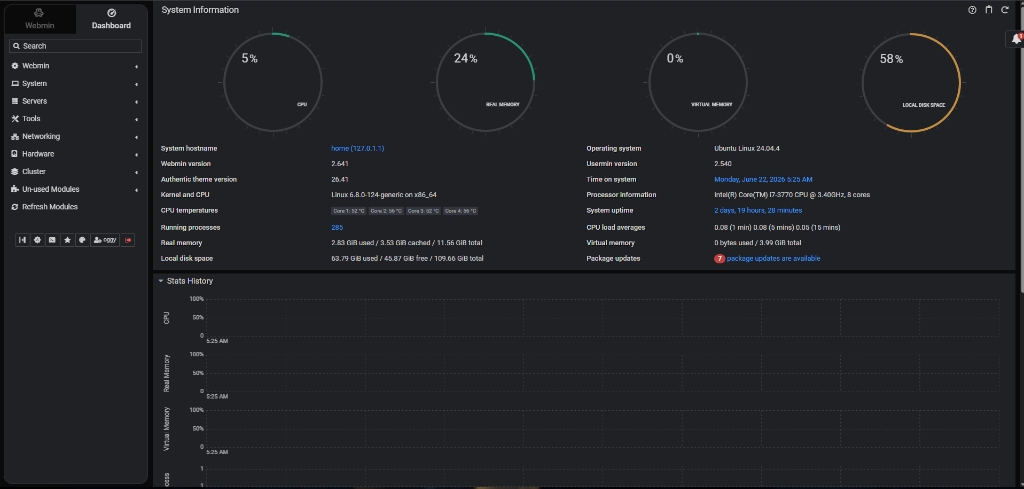
Task: Click the Webmin version value 2.641
Action: point(340,164)
